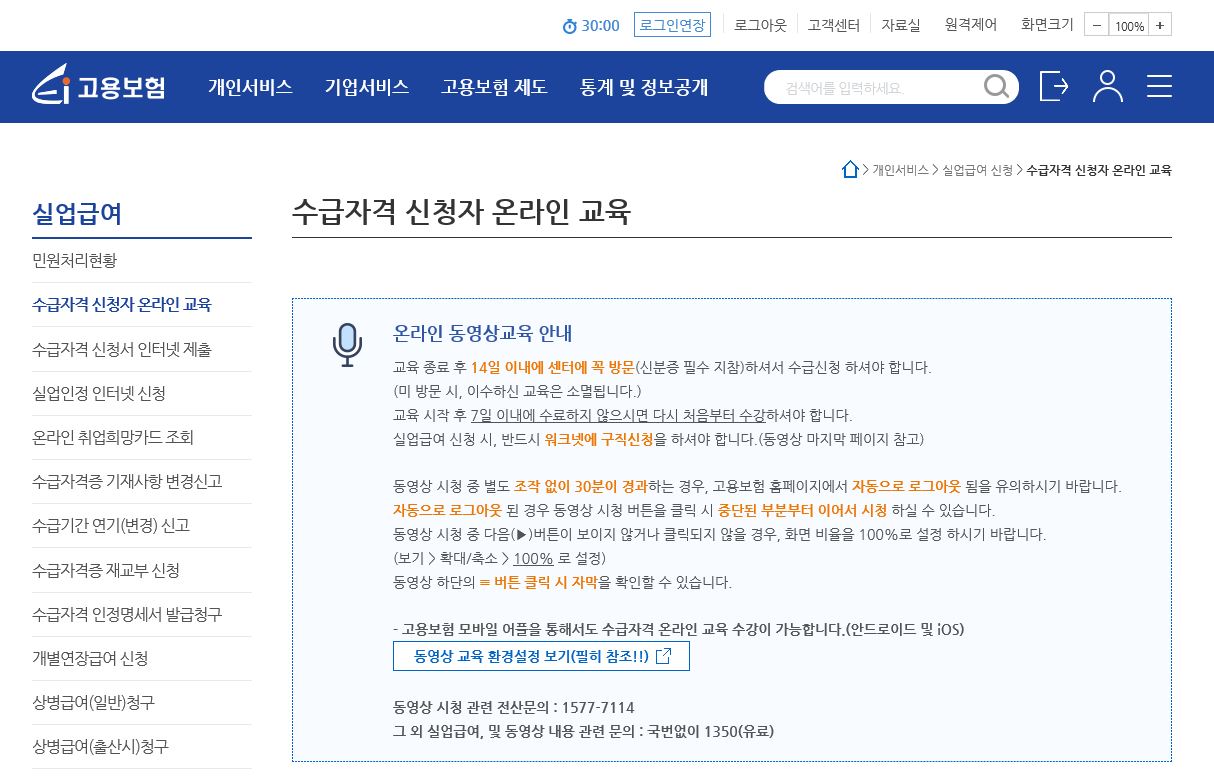The width and height of the screenshot is (1214, 781).
Task: Click 동영상 교육 환경설정 보기 button
Action: point(541,656)
